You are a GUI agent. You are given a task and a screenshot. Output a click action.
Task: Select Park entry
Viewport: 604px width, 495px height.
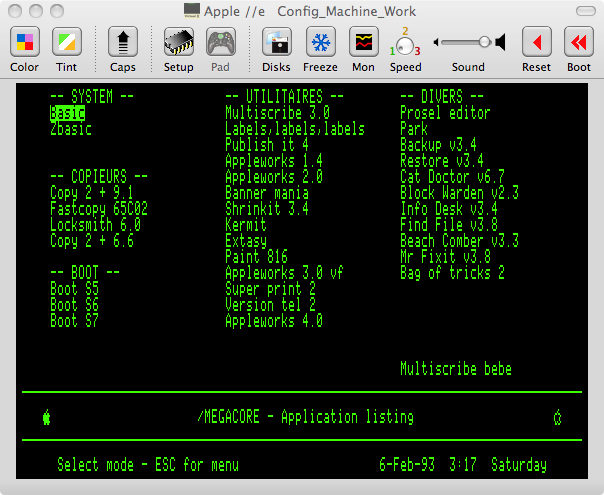point(414,129)
